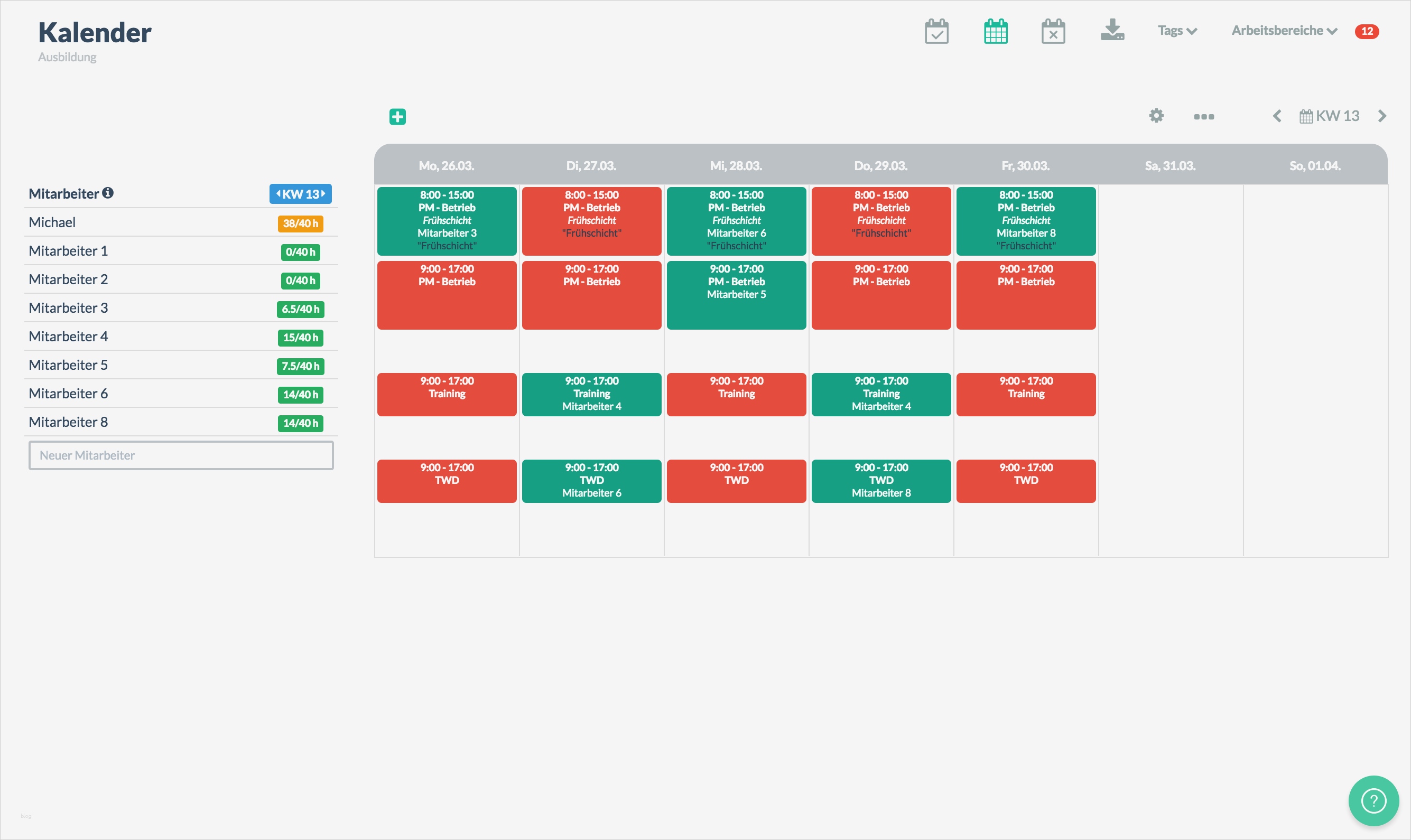Click the download icon in the header
The height and width of the screenshot is (840, 1411).
click(1112, 30)
